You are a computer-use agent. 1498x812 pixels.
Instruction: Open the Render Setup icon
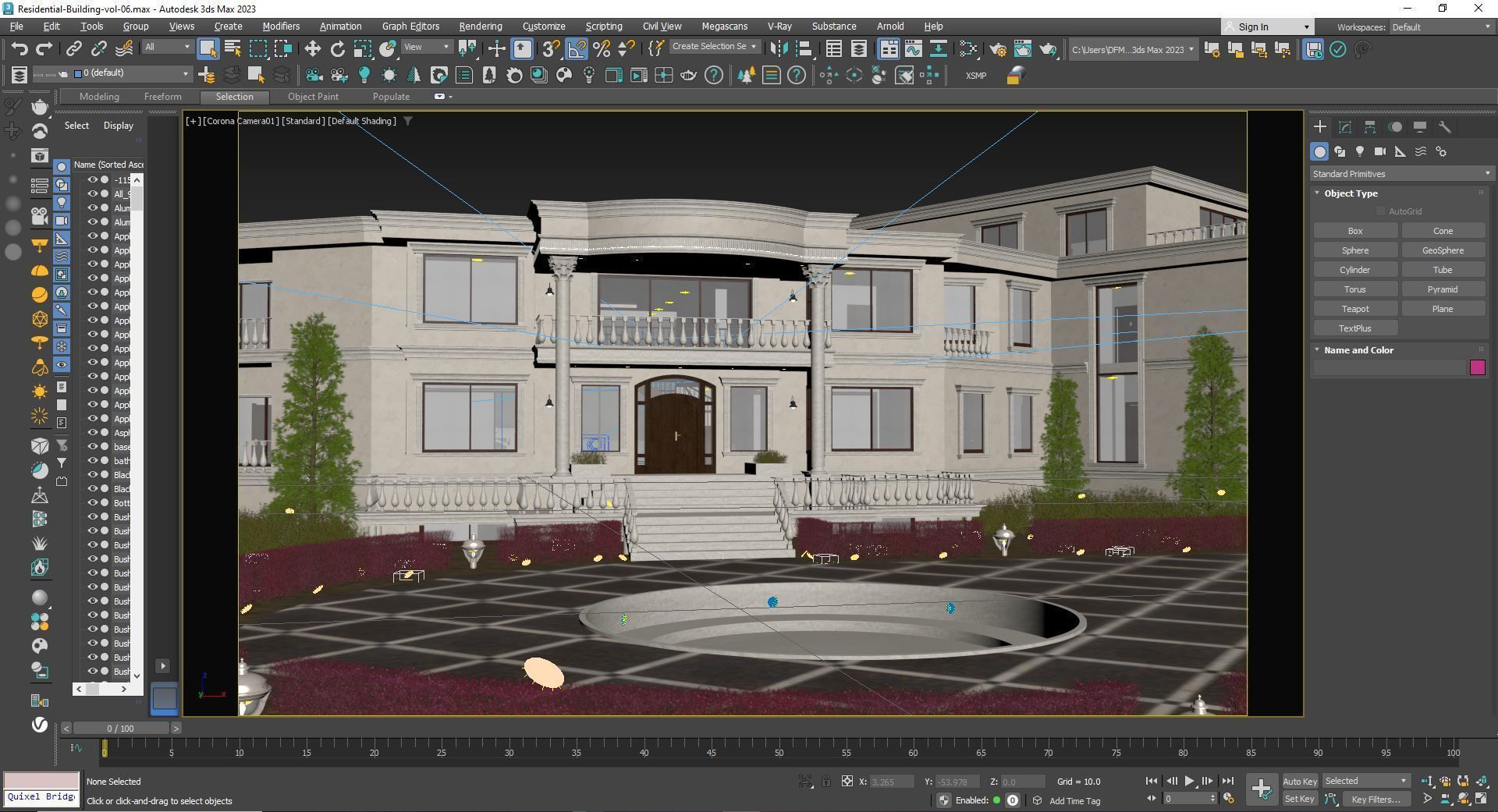tap(997, 49)
